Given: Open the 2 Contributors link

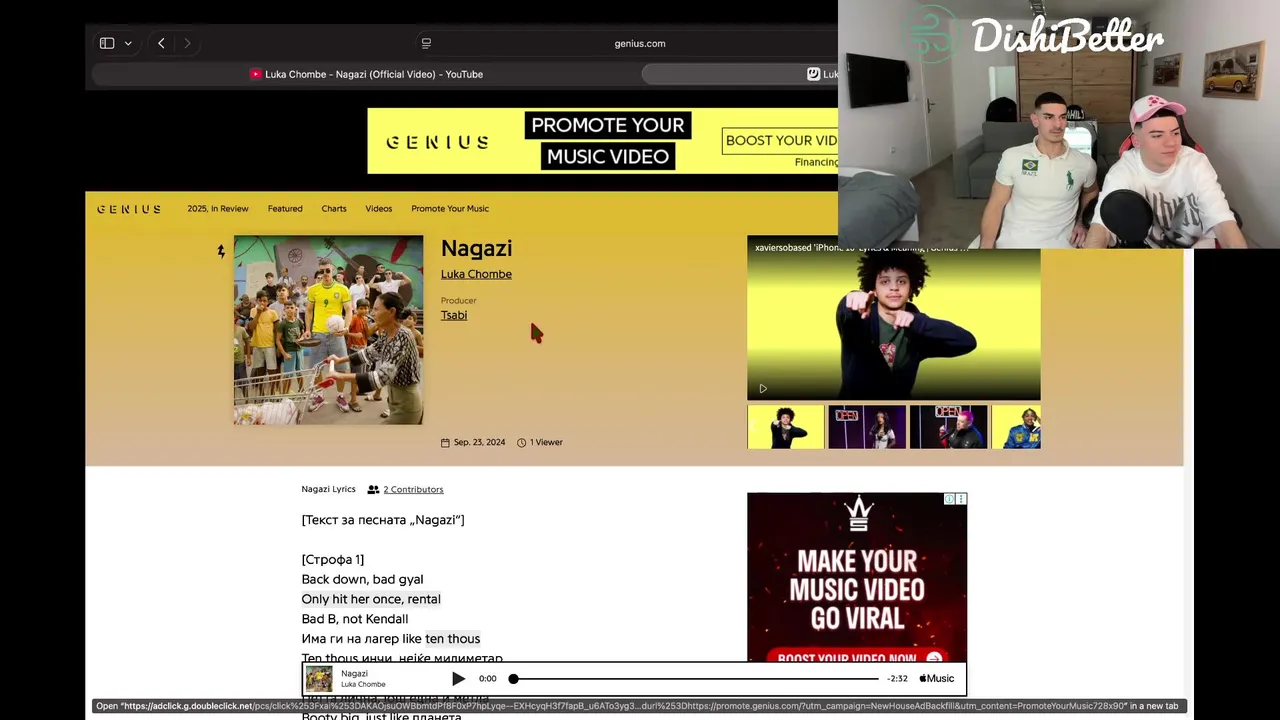Looking at the screenshot, I should pos(413,490).
